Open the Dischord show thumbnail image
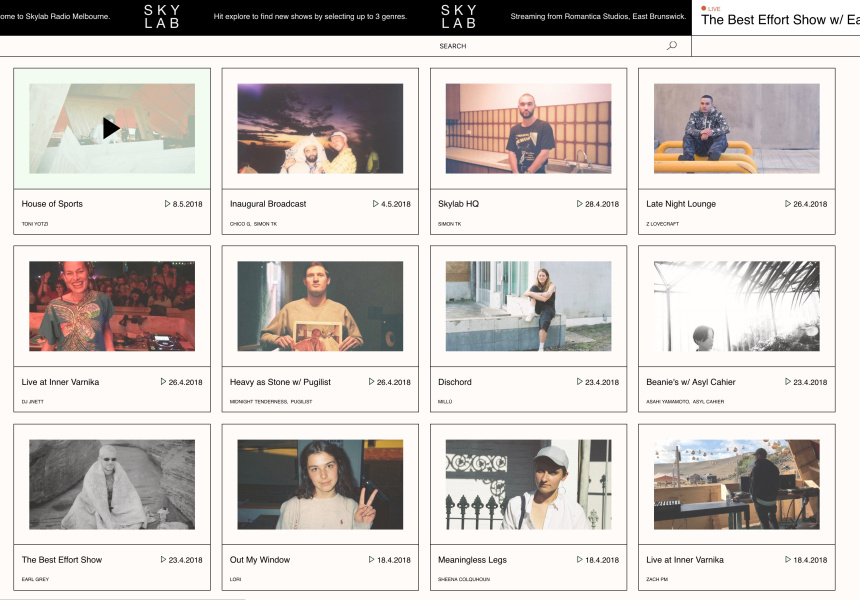 pos(528,306)
